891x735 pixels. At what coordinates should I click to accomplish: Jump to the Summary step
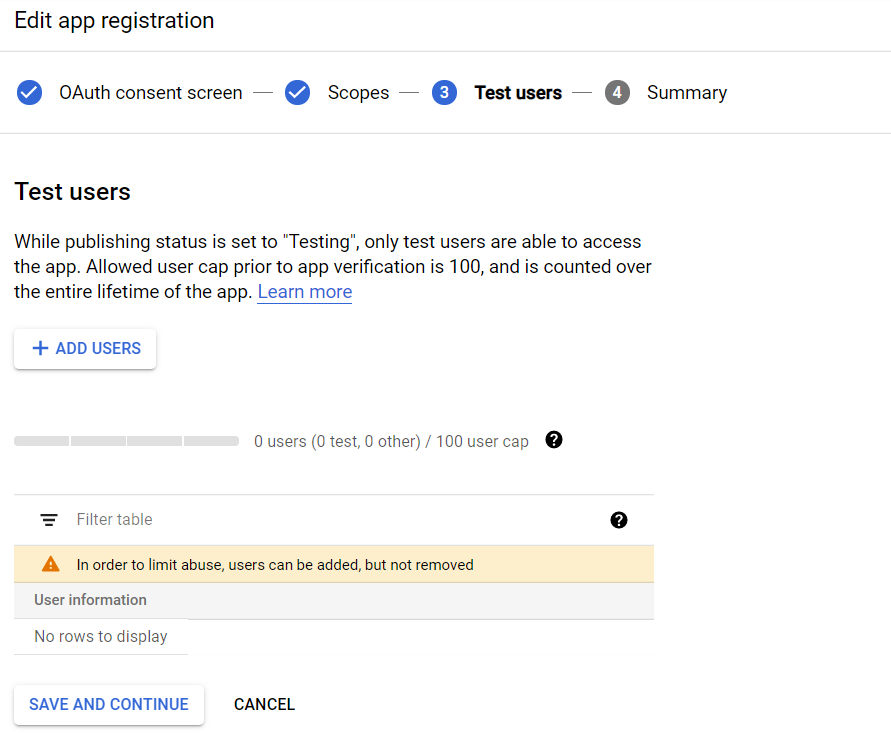[686, 93]
